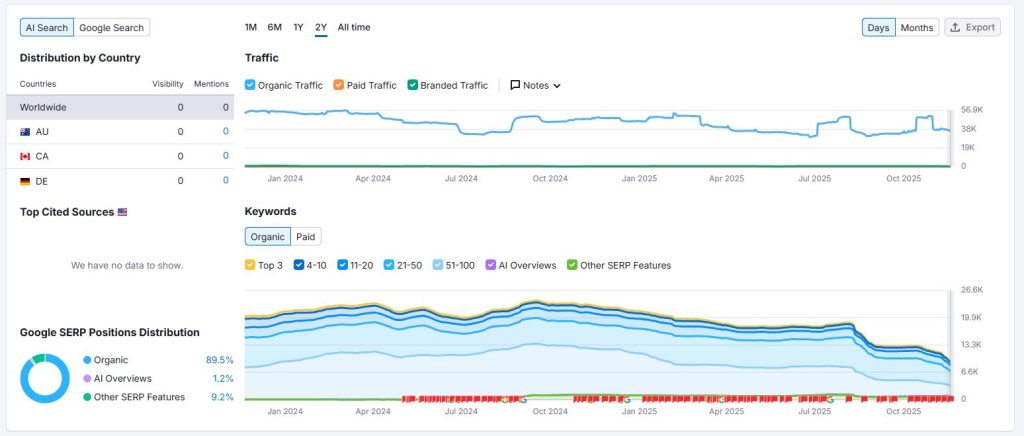Choose the All time date range
Image resolution: width=1024 pixels, height=436 pixels.
click(x=354, y=27)
